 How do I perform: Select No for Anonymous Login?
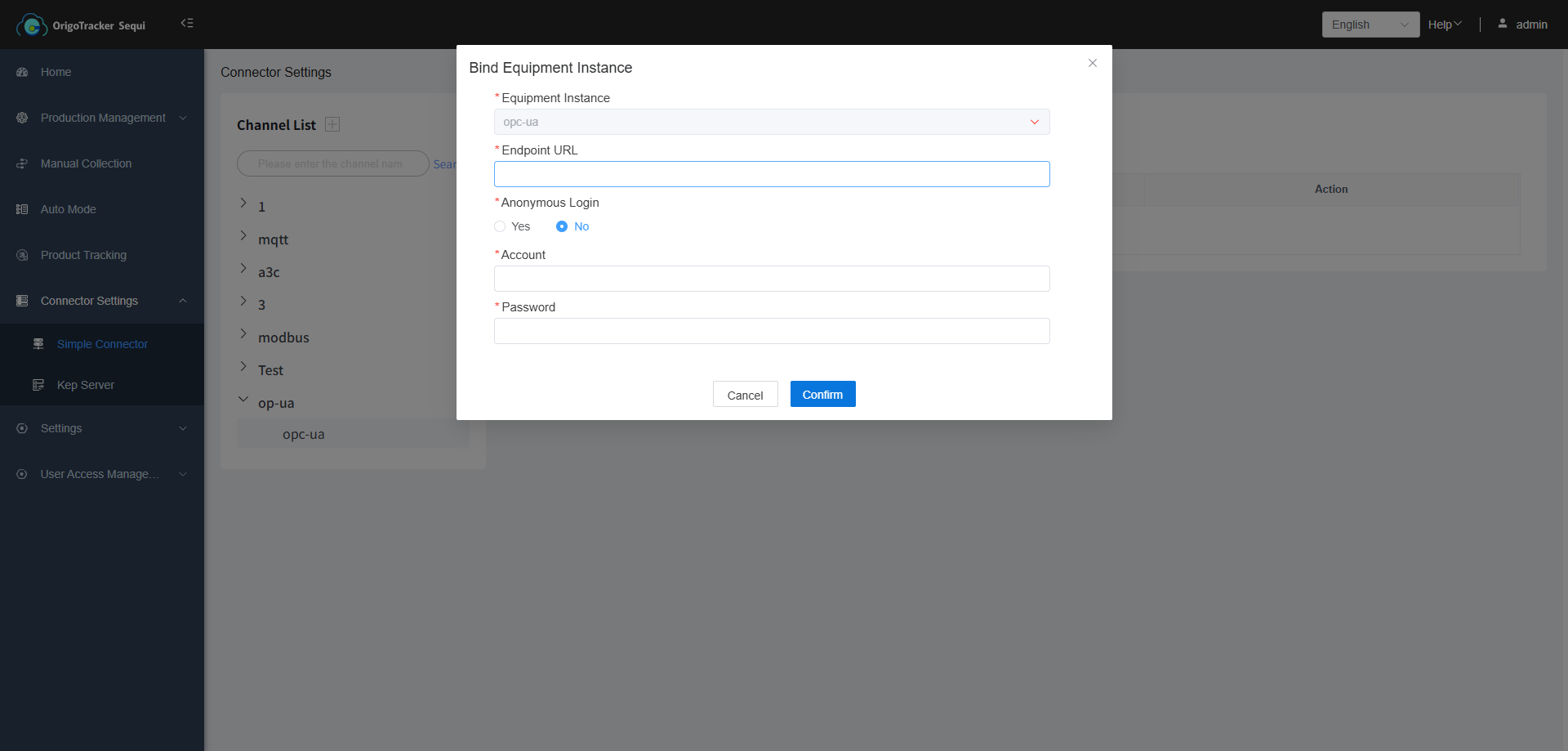coord(562,226)
